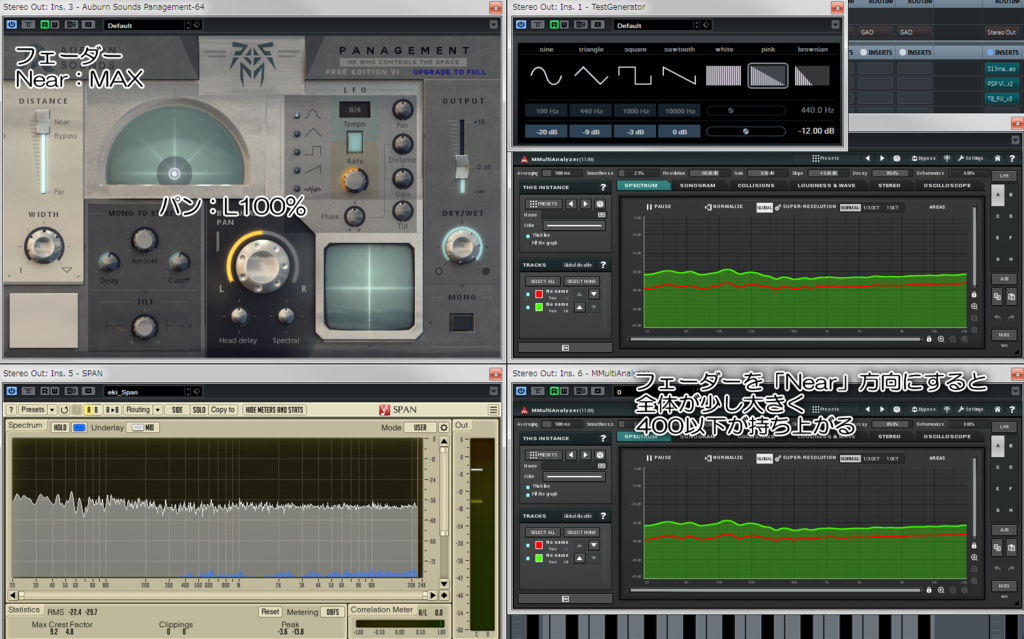The height and width of the screenshot is (639, 1024).
Task: Click home icon in upper MMultiAnalyzer
Action: tap(997, 158)
